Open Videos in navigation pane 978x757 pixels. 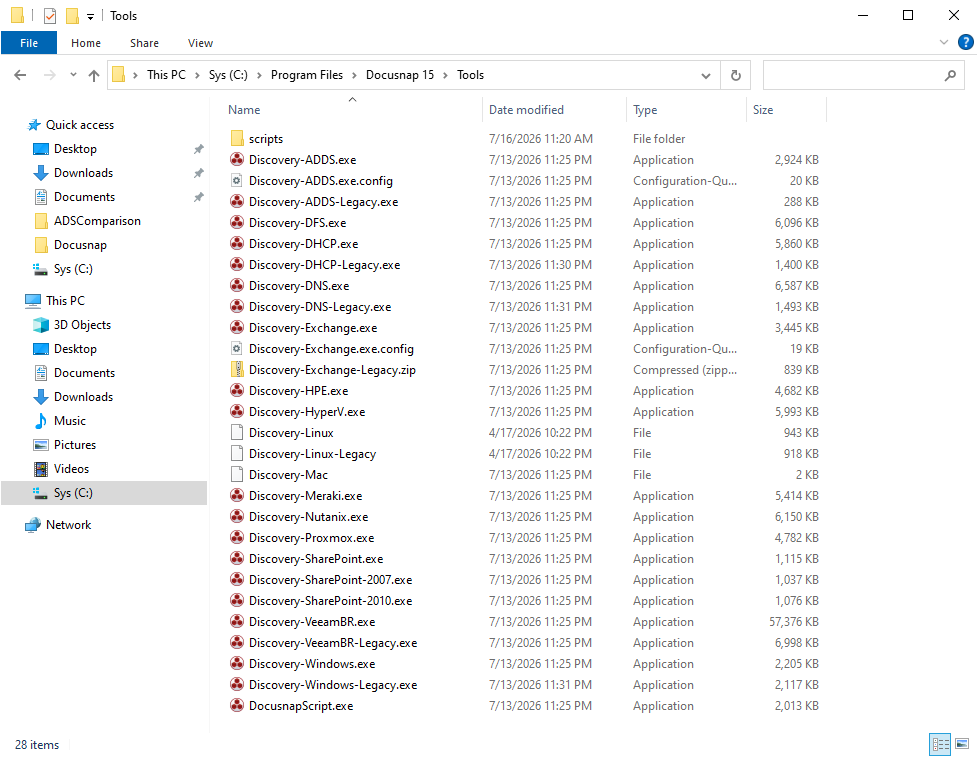click(72, 469)
